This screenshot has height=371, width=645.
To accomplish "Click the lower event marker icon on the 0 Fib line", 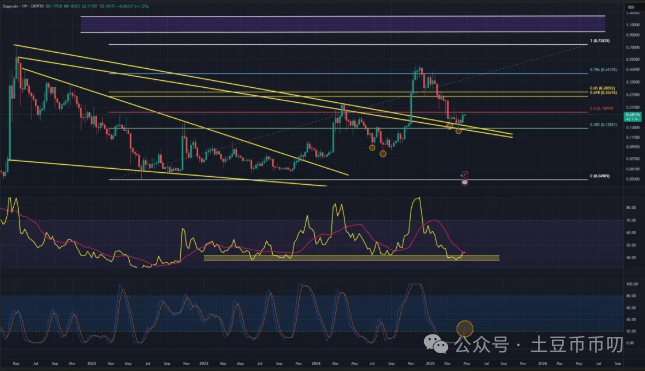I will pos(464,182).
